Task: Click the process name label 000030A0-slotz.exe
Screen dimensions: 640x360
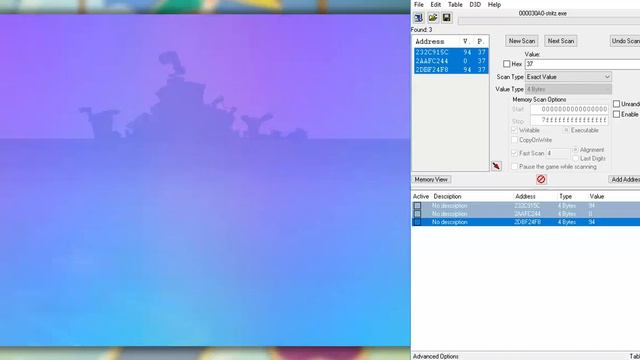Action: click(x=542, y=13)
